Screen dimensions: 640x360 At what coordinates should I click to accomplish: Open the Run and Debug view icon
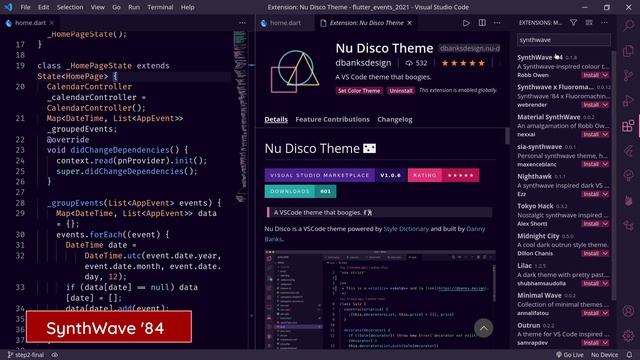pos(629,100)
